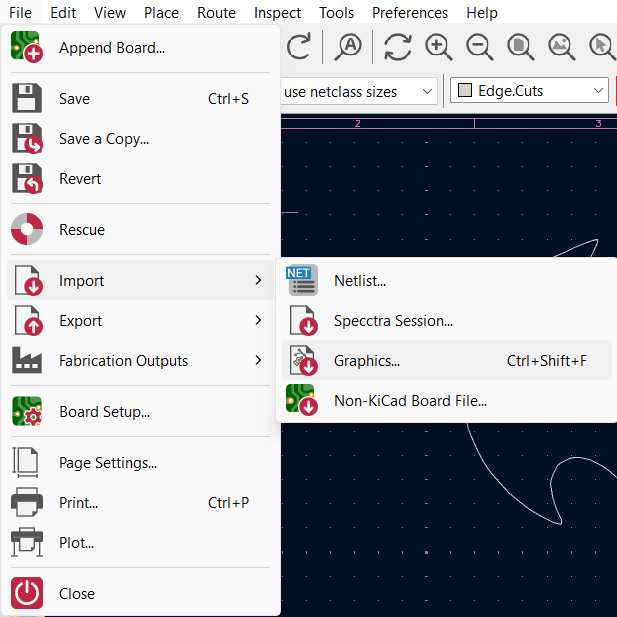Open the Edit menu
The height and width of the screenshot is (617, 617).
point(63,13)
